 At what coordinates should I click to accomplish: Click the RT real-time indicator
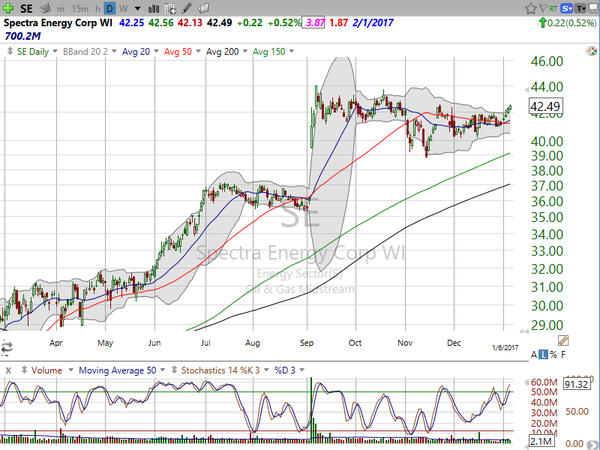coord(553,8)
